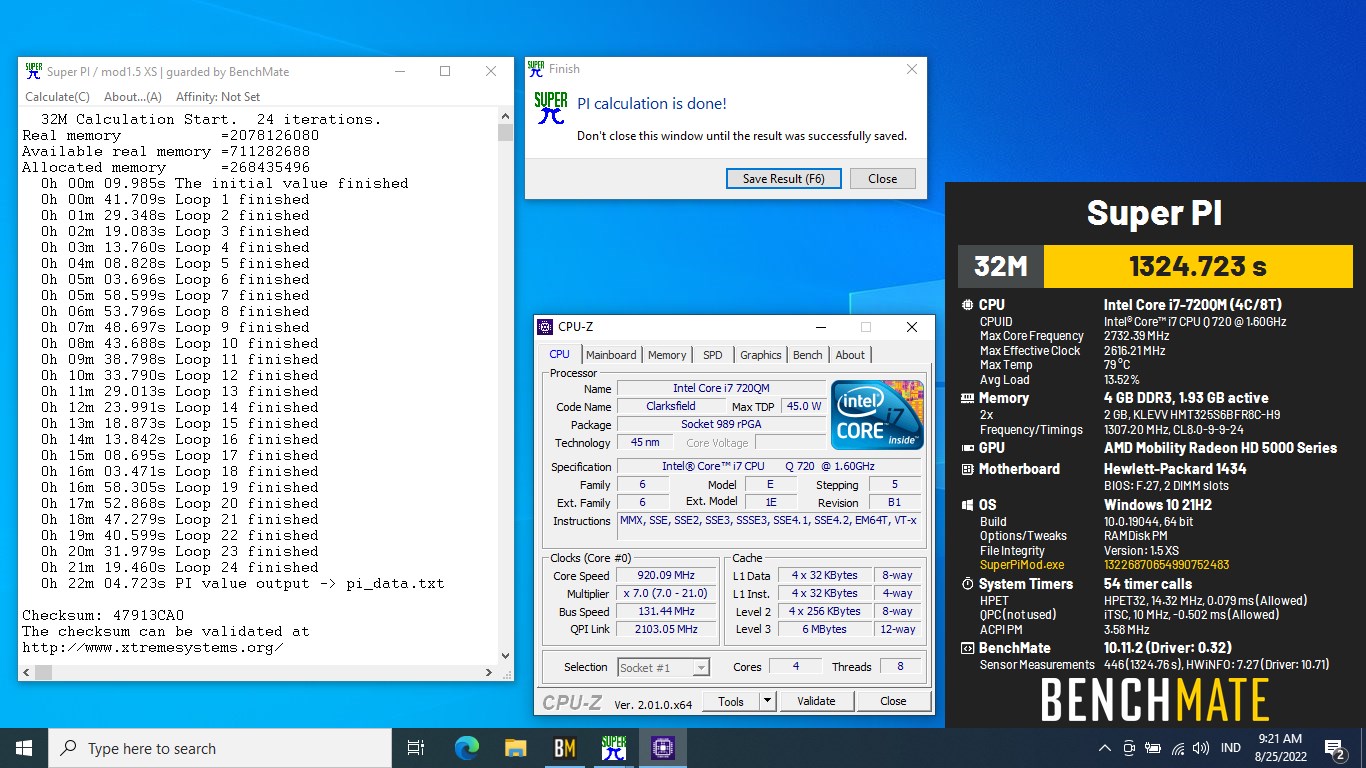Click the BenchMate score 1324.723 s
Viewport: 1366px width, 768px height.
coord(1198,267)
